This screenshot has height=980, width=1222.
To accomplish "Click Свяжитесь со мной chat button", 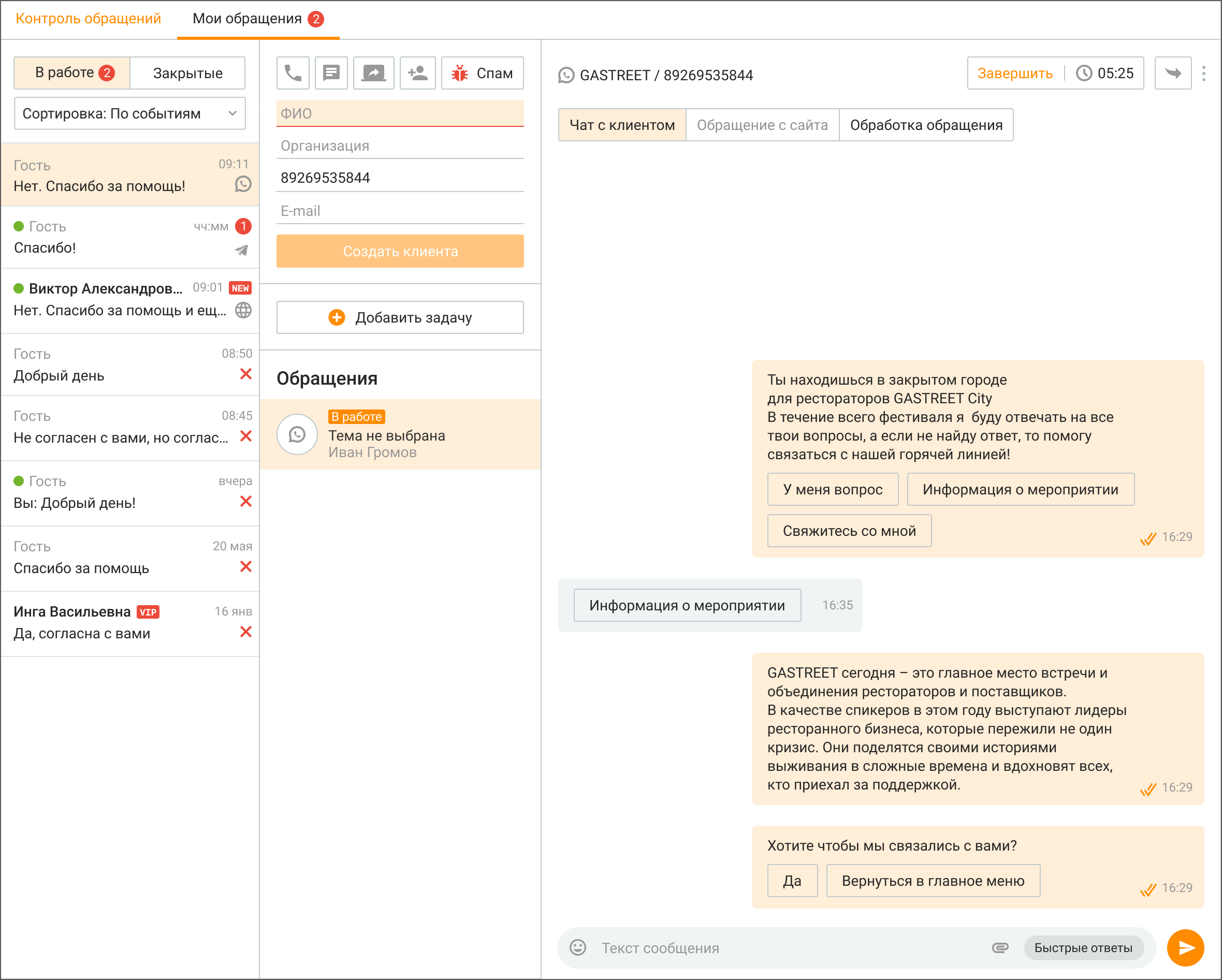I will [x=849, y=531].
